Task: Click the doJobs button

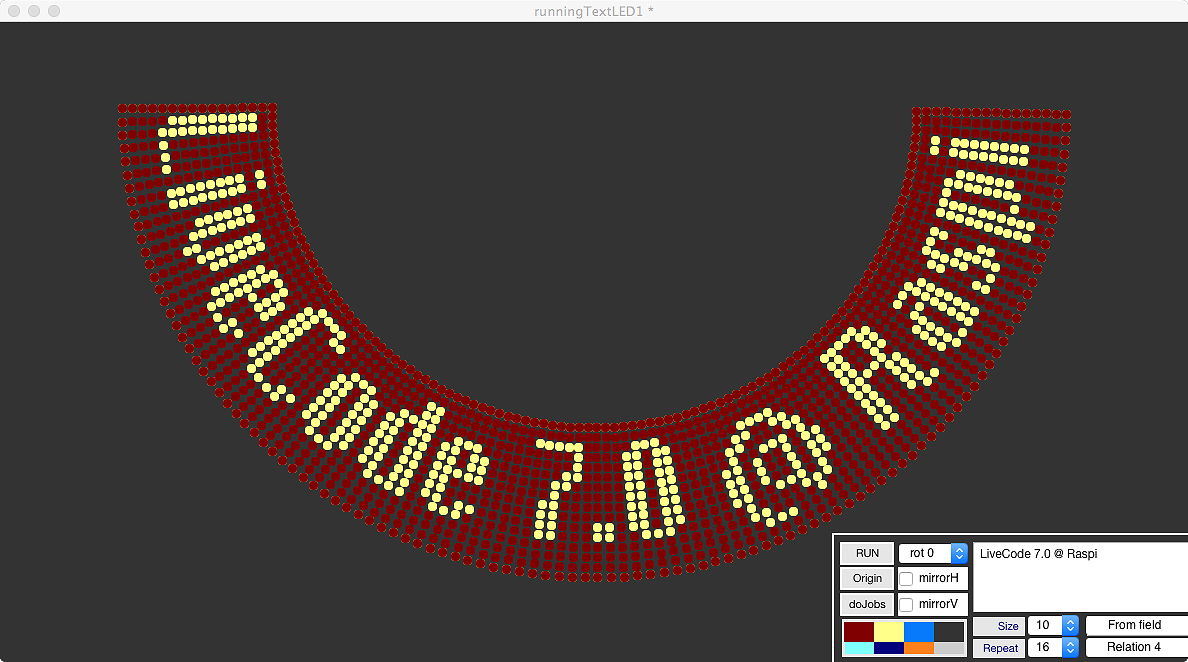Action: (867, 604)
